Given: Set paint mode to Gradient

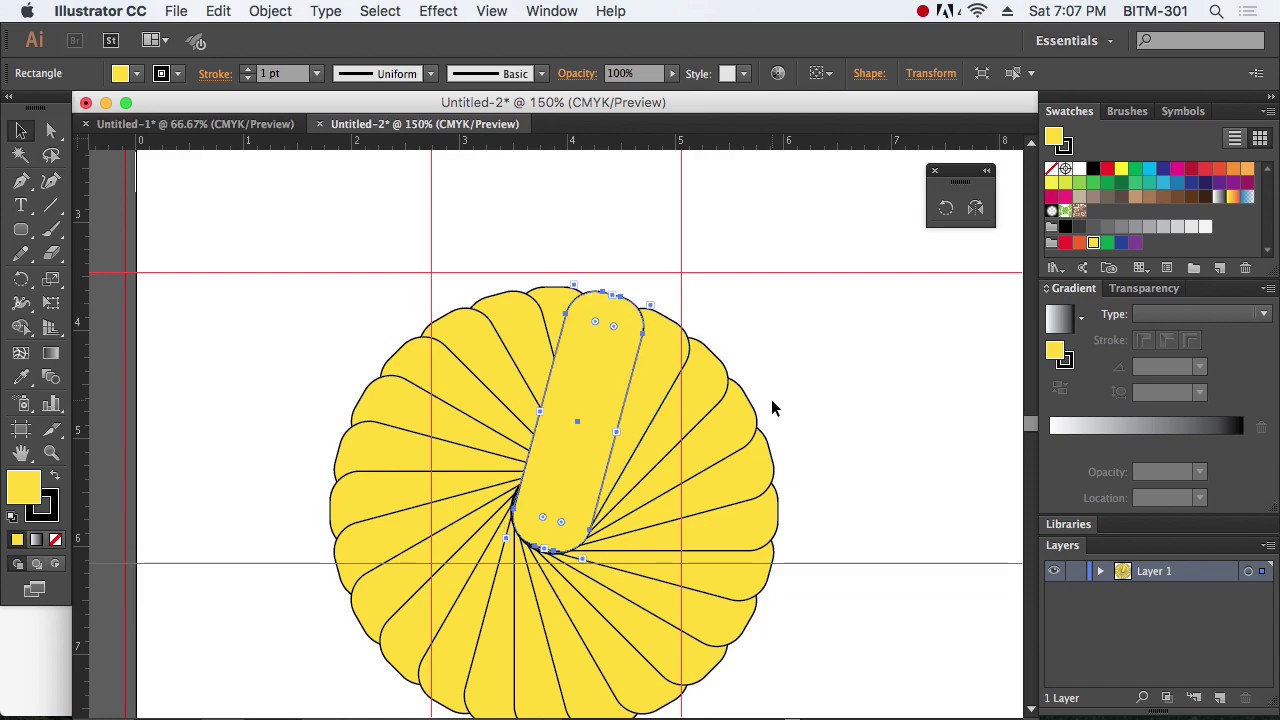Looking at the screenshot, I should pos(36,540).
